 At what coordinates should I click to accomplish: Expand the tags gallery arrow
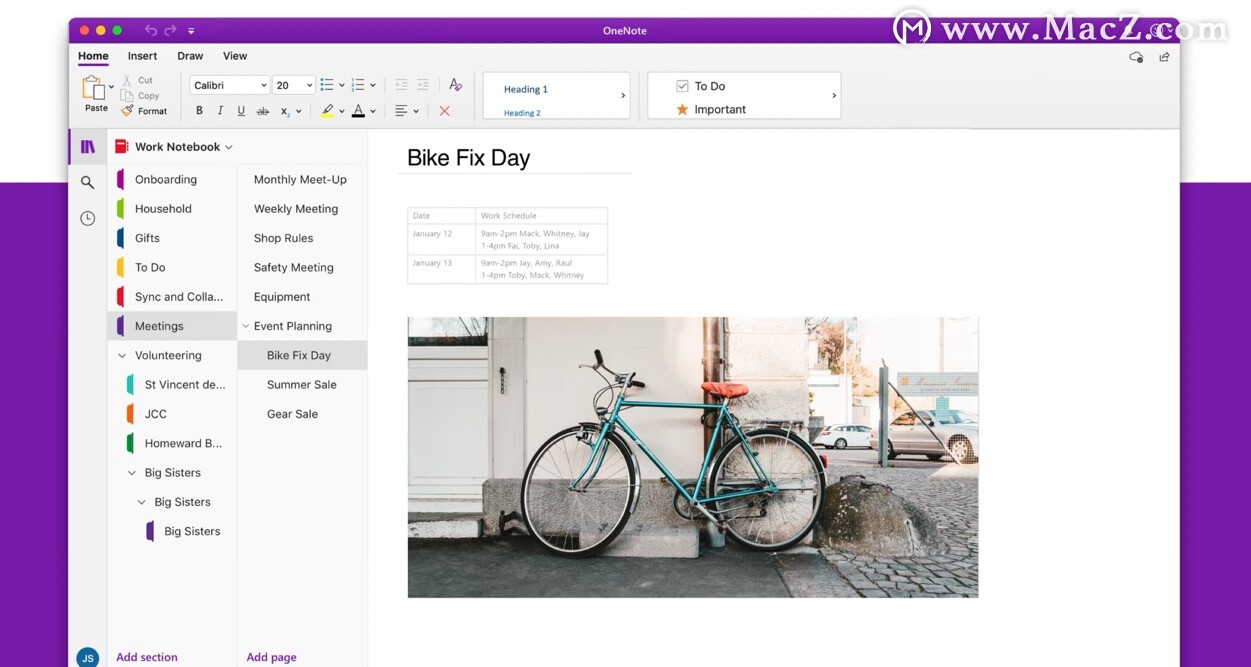coord(834,96)
